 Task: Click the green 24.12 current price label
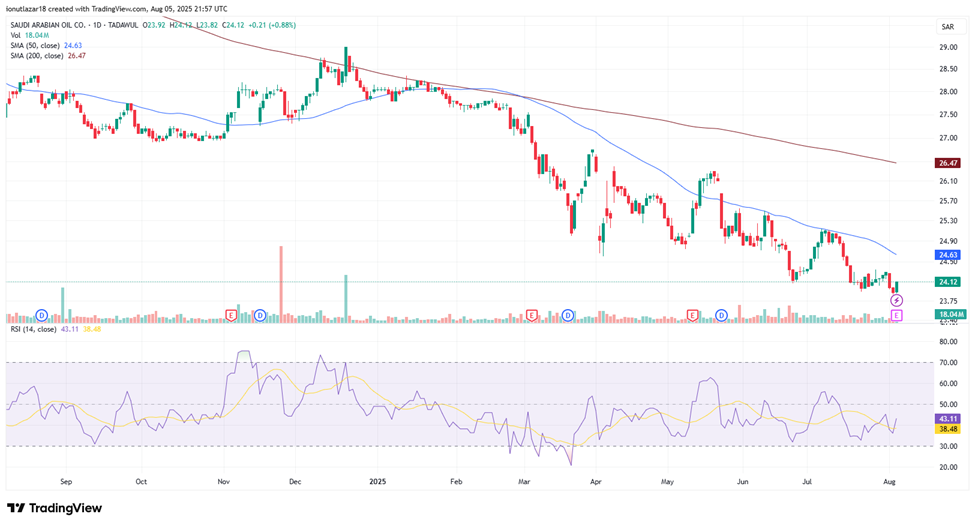[948, 282]
